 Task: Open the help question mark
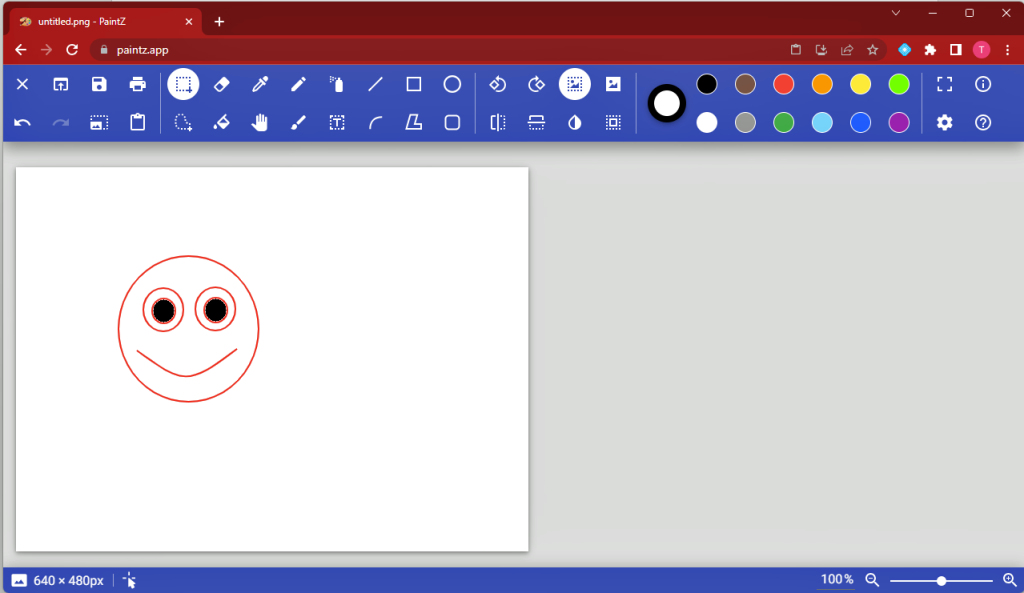(983, 122)
